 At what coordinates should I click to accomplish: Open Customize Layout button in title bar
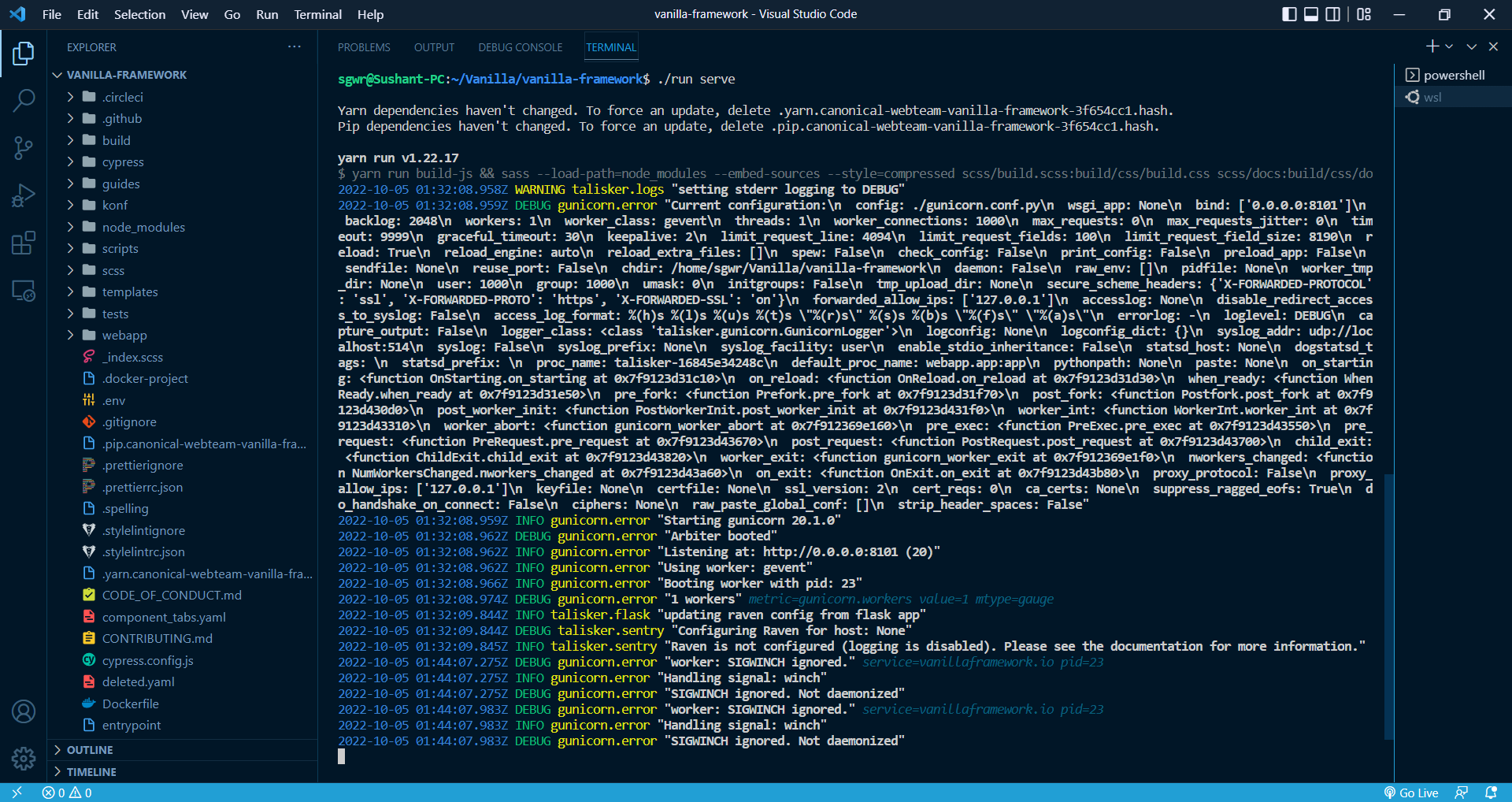[1364, 14]
